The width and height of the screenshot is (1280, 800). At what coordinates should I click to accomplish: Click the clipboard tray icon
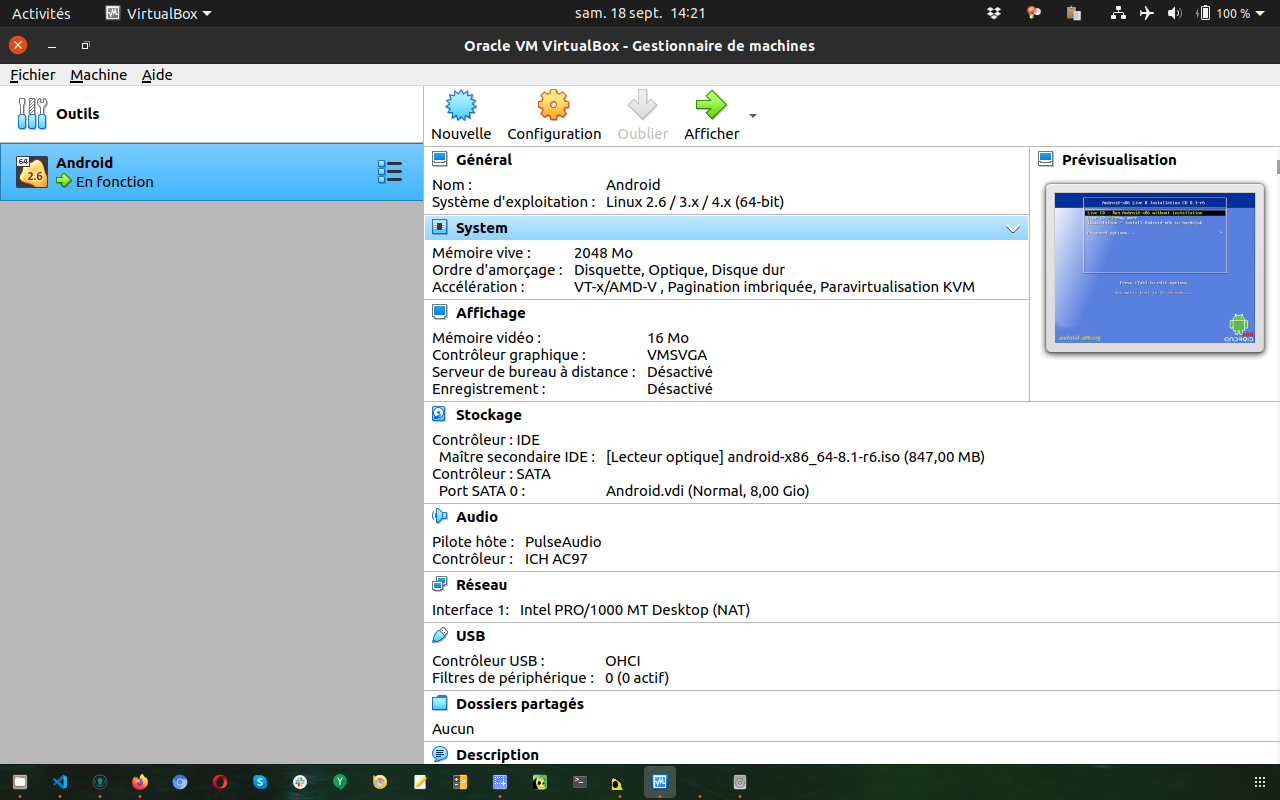[x=1074, y=14]
